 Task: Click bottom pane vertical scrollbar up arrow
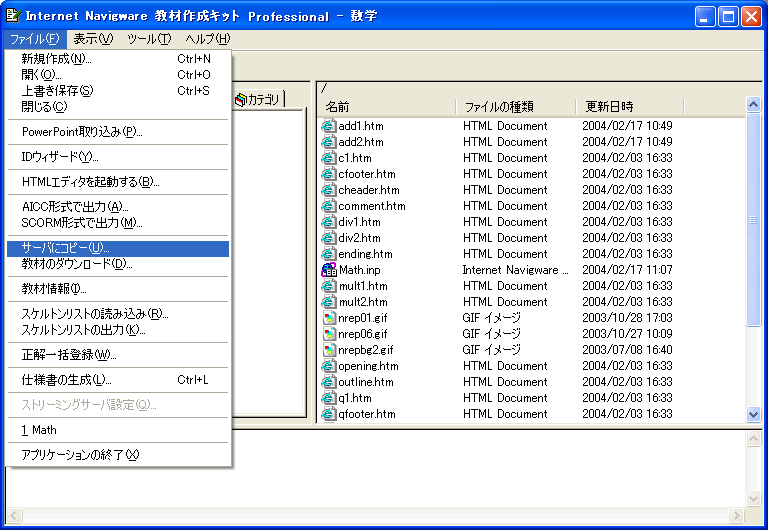pyautogui.click(x=753, y=439)
